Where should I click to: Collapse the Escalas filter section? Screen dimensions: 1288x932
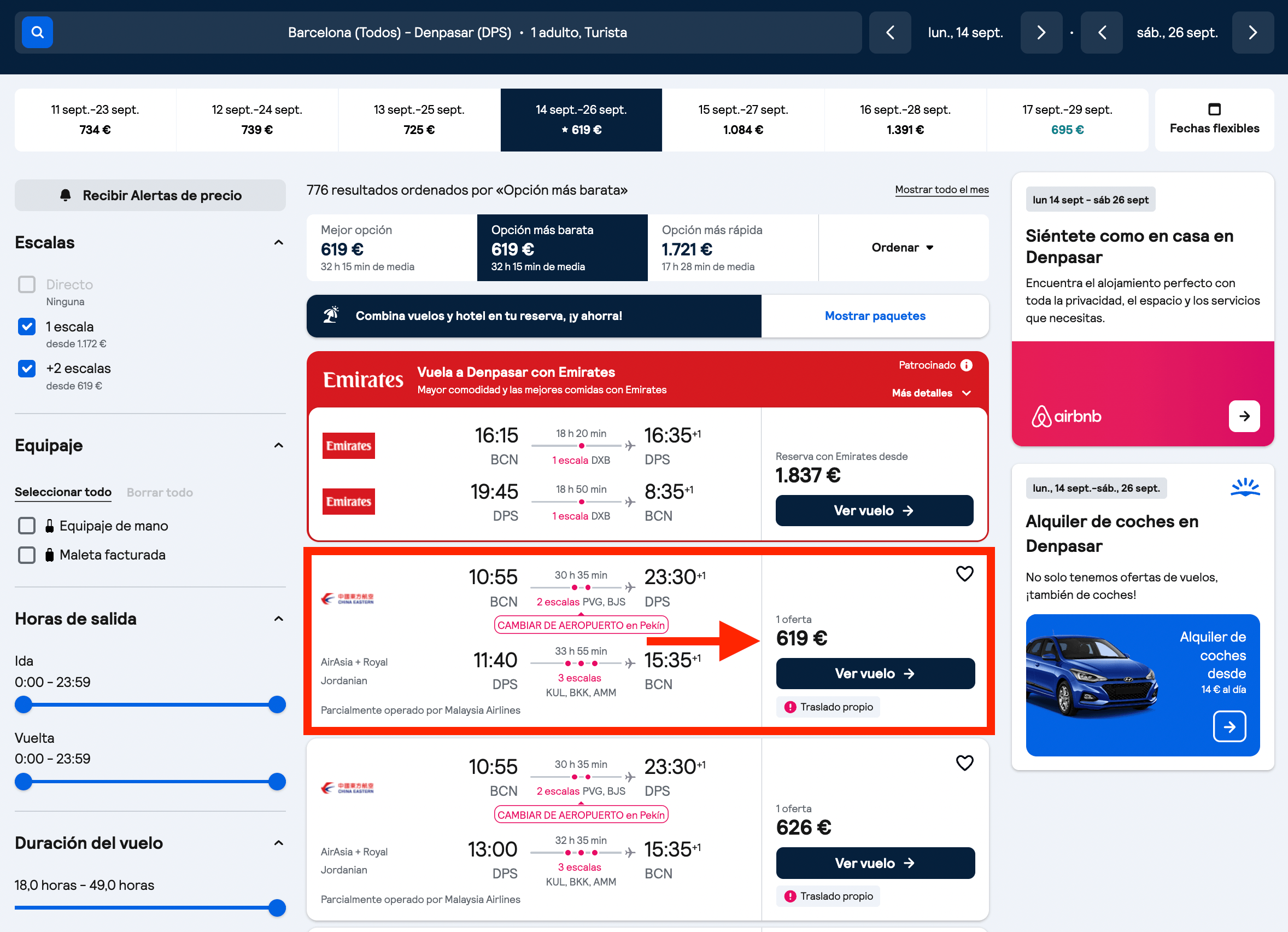278,243
